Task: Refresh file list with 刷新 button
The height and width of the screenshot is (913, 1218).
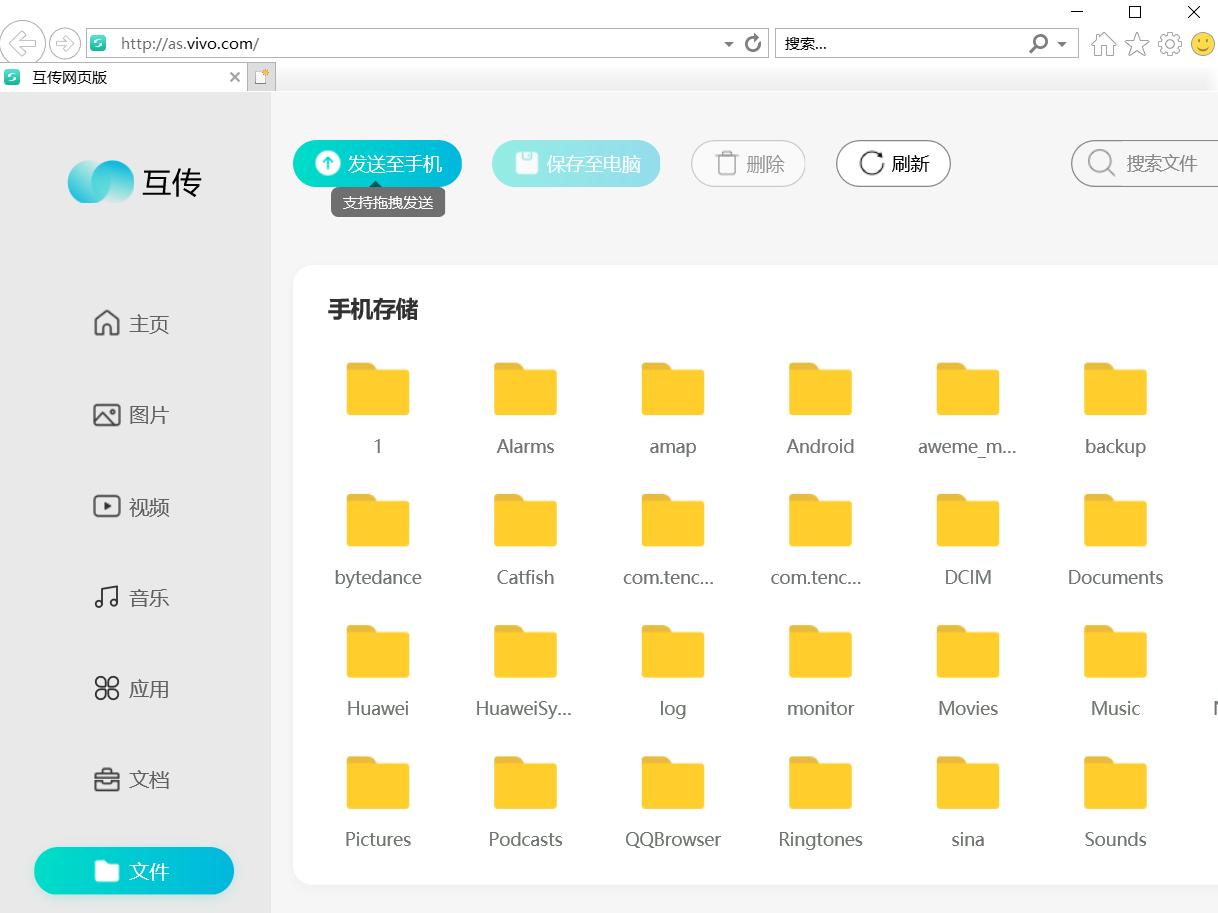Action: 893,164
